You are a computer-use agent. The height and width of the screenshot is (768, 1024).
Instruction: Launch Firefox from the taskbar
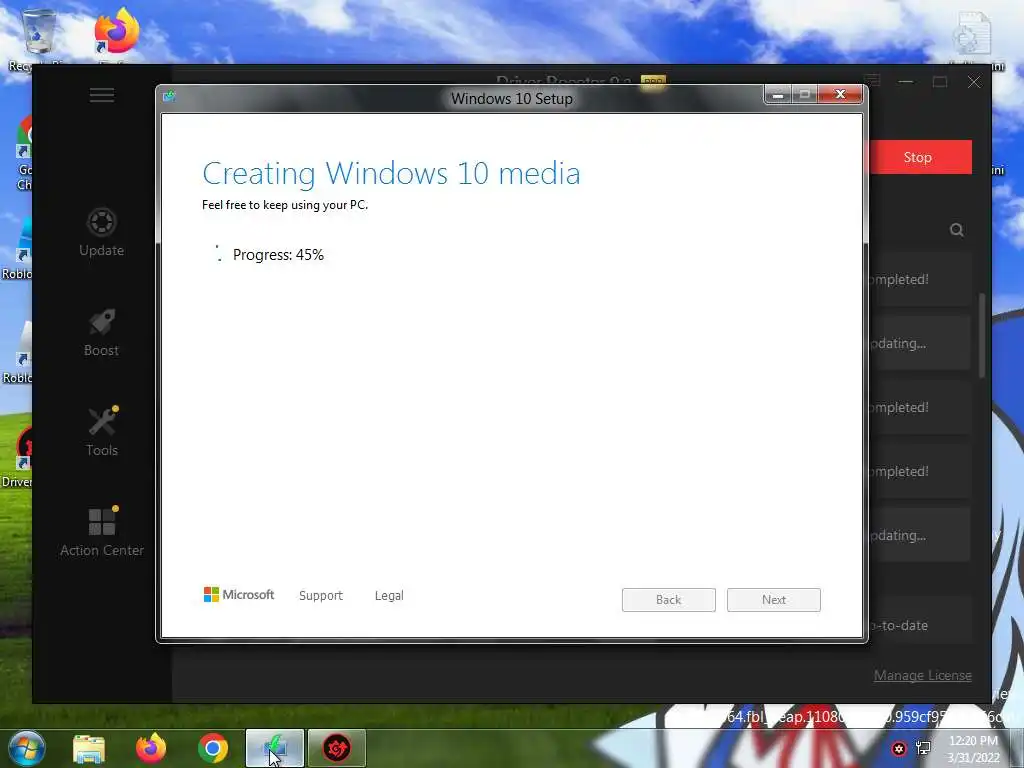point(151,748)
